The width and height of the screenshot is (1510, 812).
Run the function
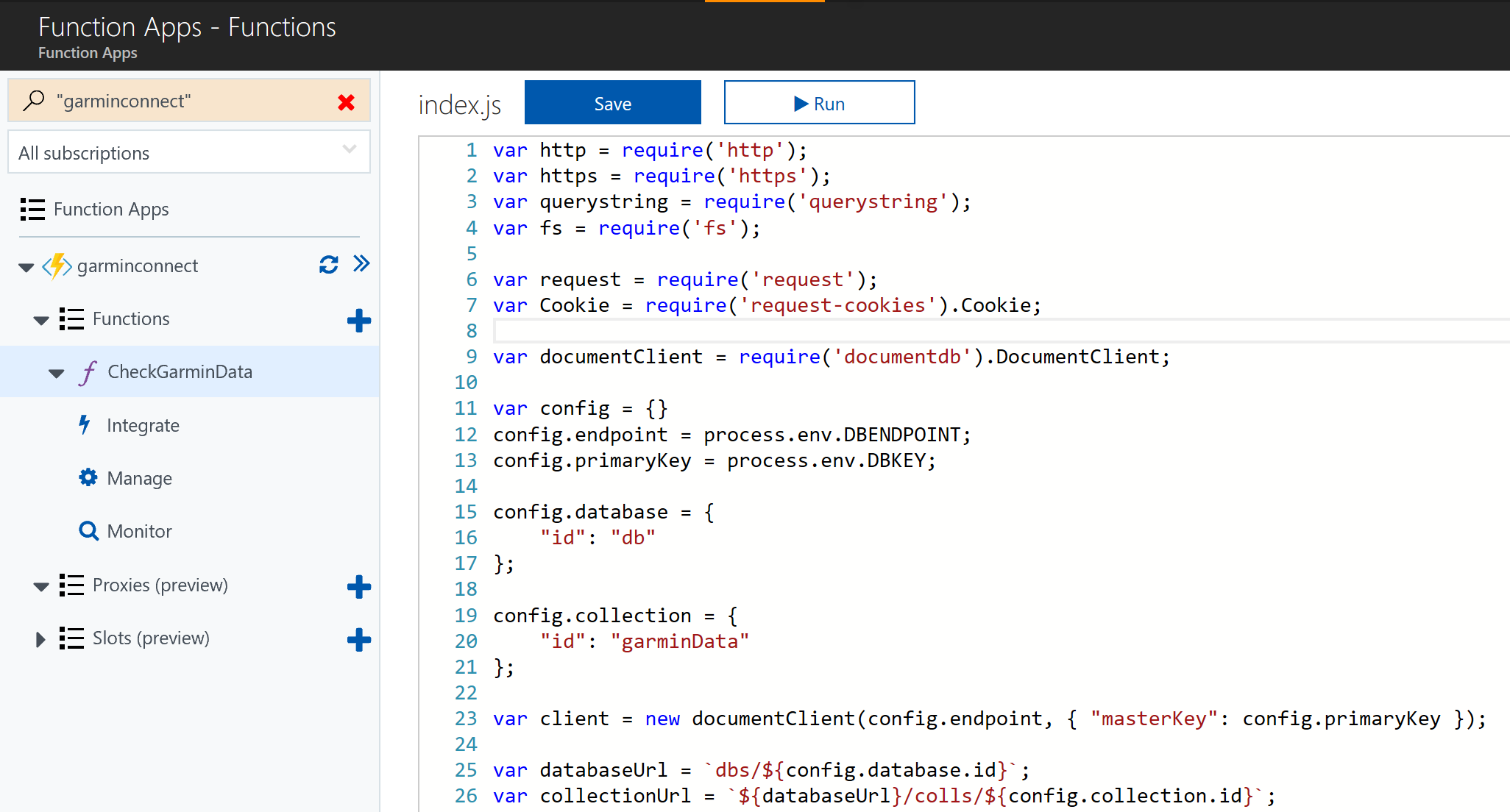pos(819,102)
